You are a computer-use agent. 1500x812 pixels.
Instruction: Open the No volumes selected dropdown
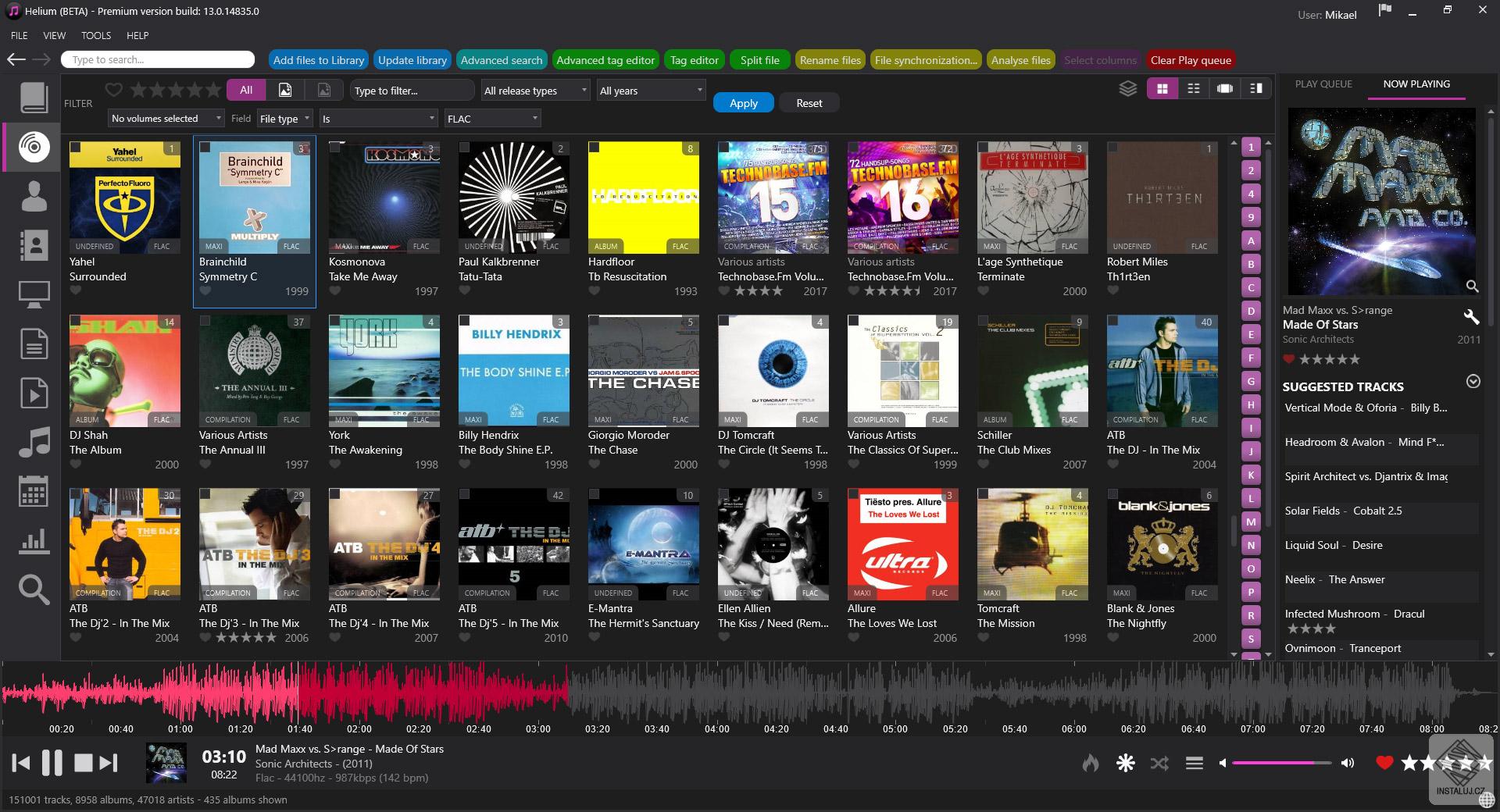coord(166,118)
